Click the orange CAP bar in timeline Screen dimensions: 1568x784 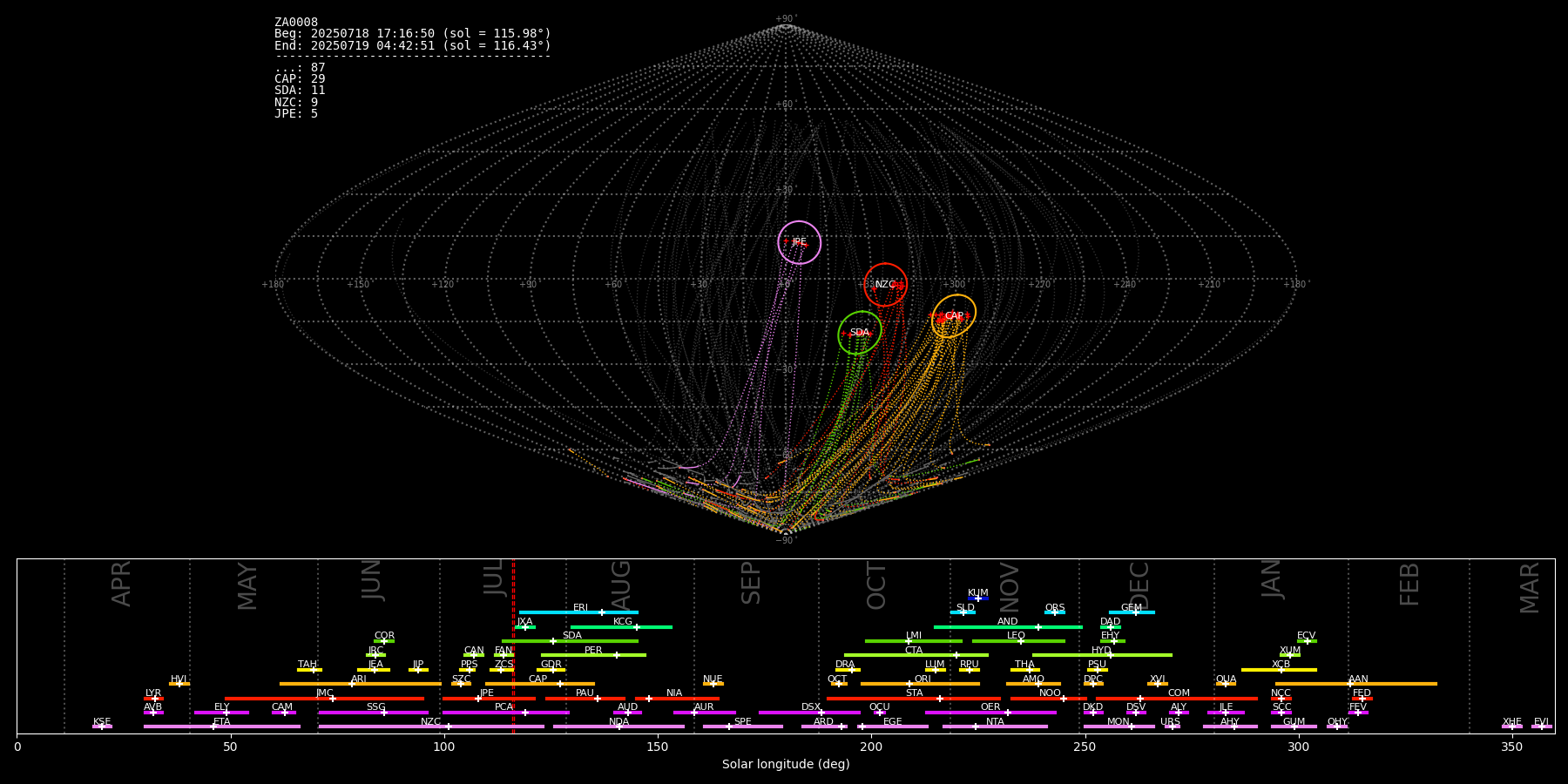(x=540, y=684)
